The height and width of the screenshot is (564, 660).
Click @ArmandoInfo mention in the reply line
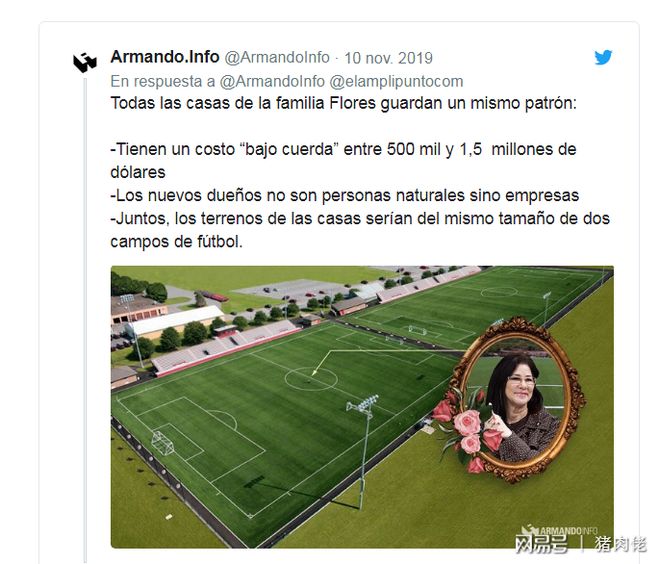tap(272, 81)
